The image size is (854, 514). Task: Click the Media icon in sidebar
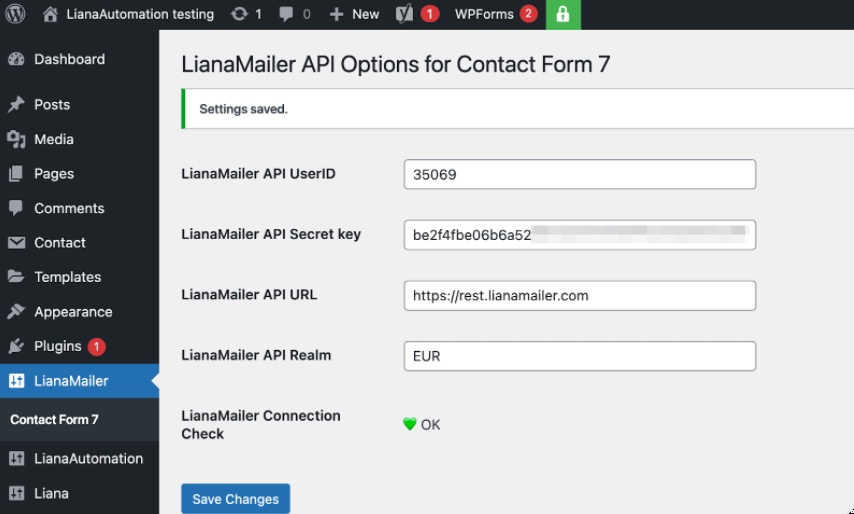click(x=16, y=139)
